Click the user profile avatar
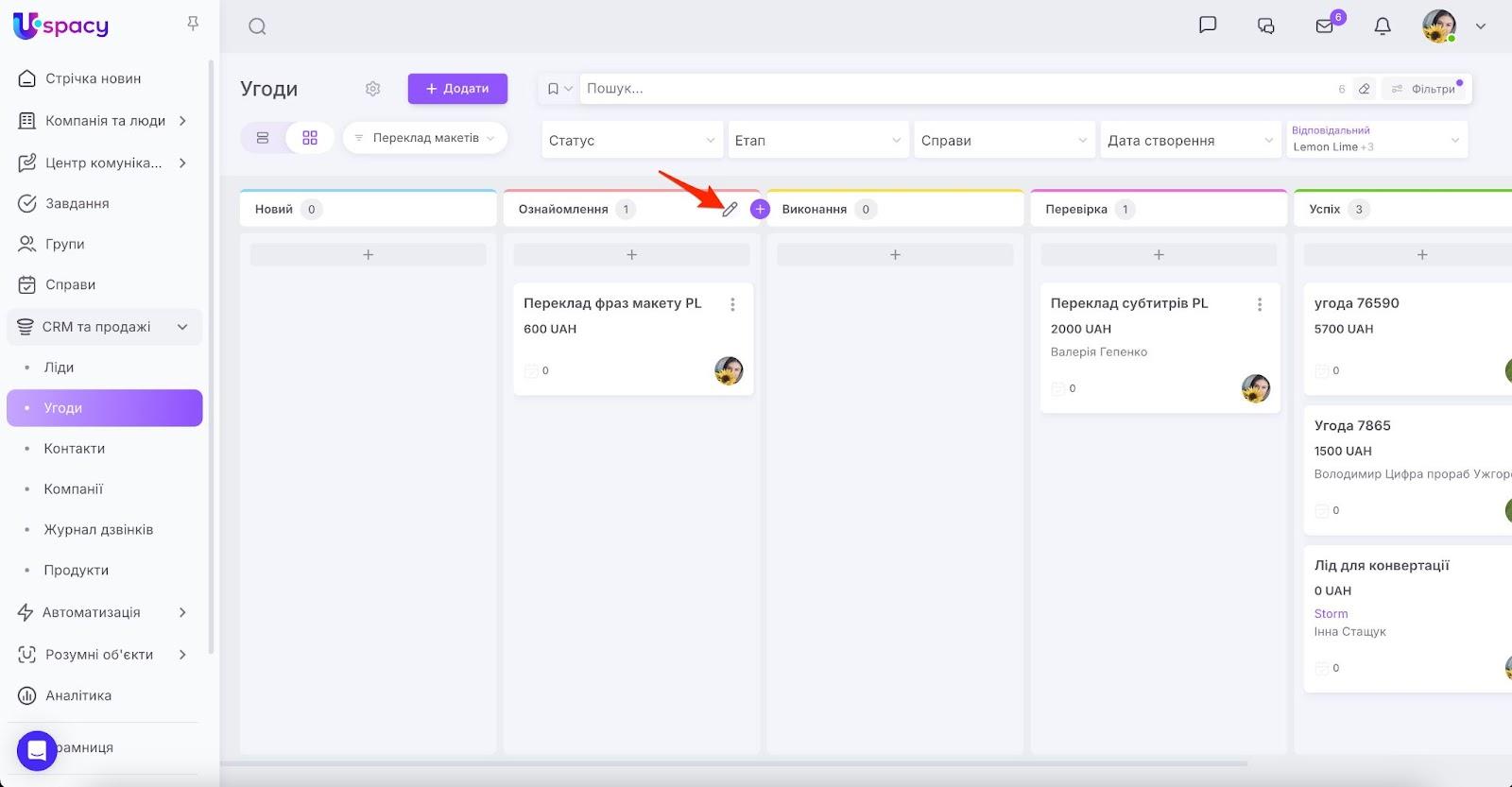The width and height of the screenshot is (1512, 787). pyautogui.click(x=1439, y=26)
